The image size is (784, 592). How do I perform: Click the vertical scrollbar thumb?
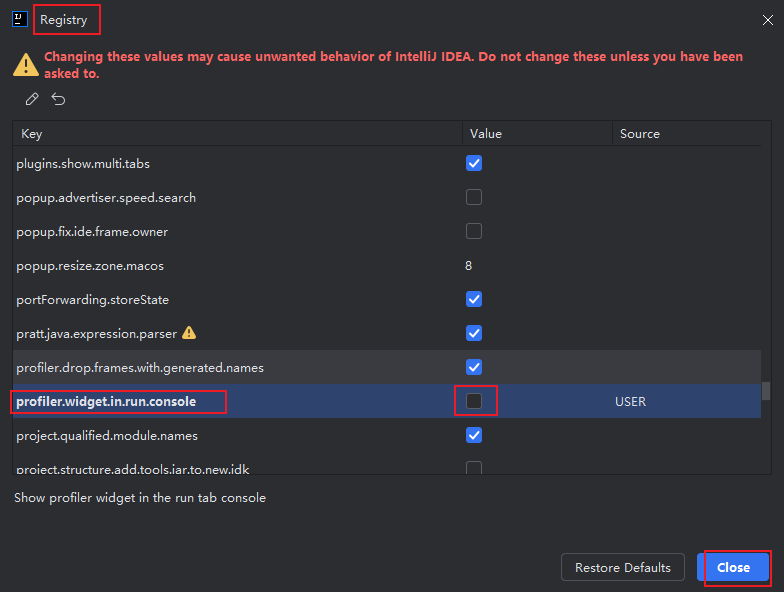coord(766,391)
